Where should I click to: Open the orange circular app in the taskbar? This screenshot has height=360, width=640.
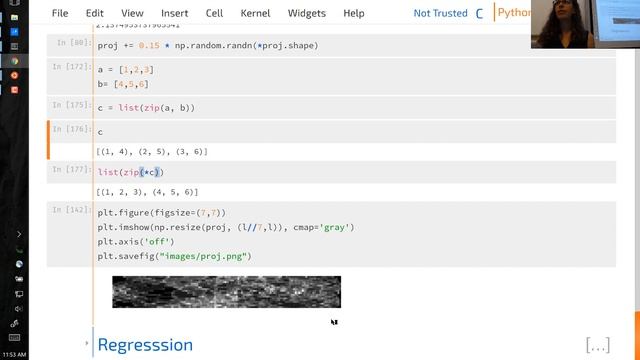(x=14, y=76)
